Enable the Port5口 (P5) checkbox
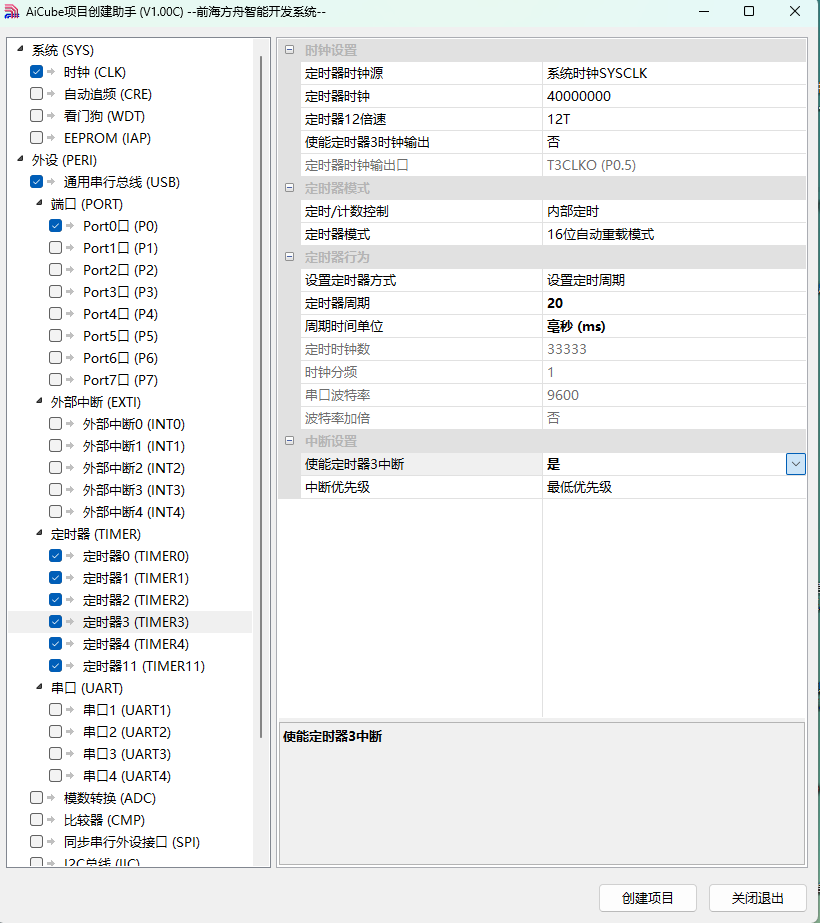The image size is (820, 923). click(55, 336)
